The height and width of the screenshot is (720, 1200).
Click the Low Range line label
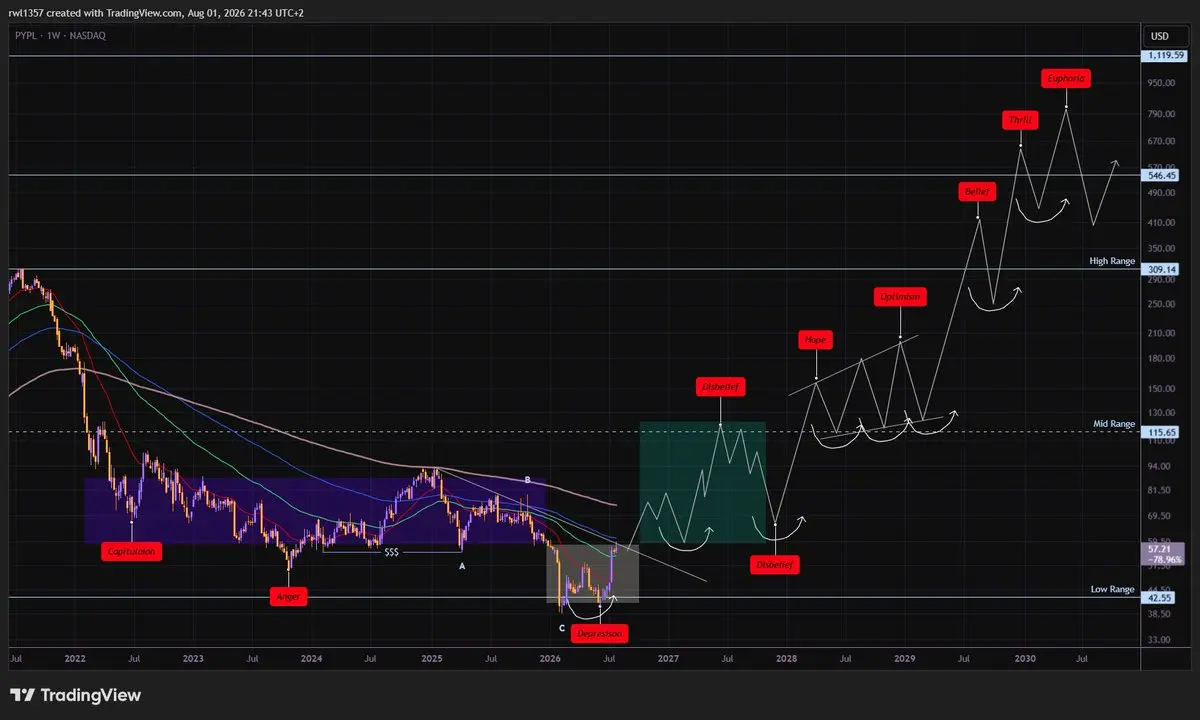[1113, 590]
